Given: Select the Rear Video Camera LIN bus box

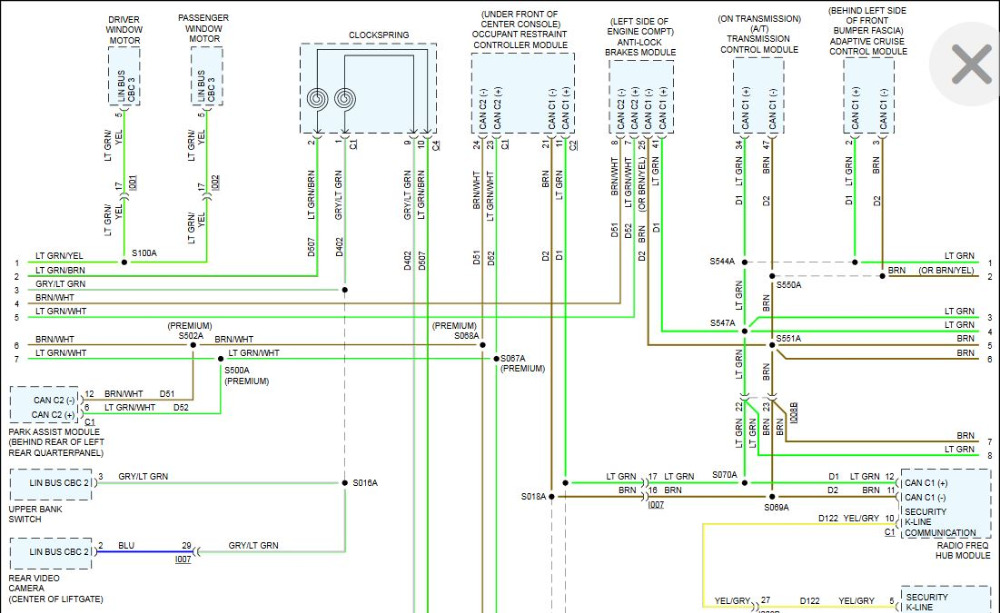Looking at the screenshot, I should 51,552.
